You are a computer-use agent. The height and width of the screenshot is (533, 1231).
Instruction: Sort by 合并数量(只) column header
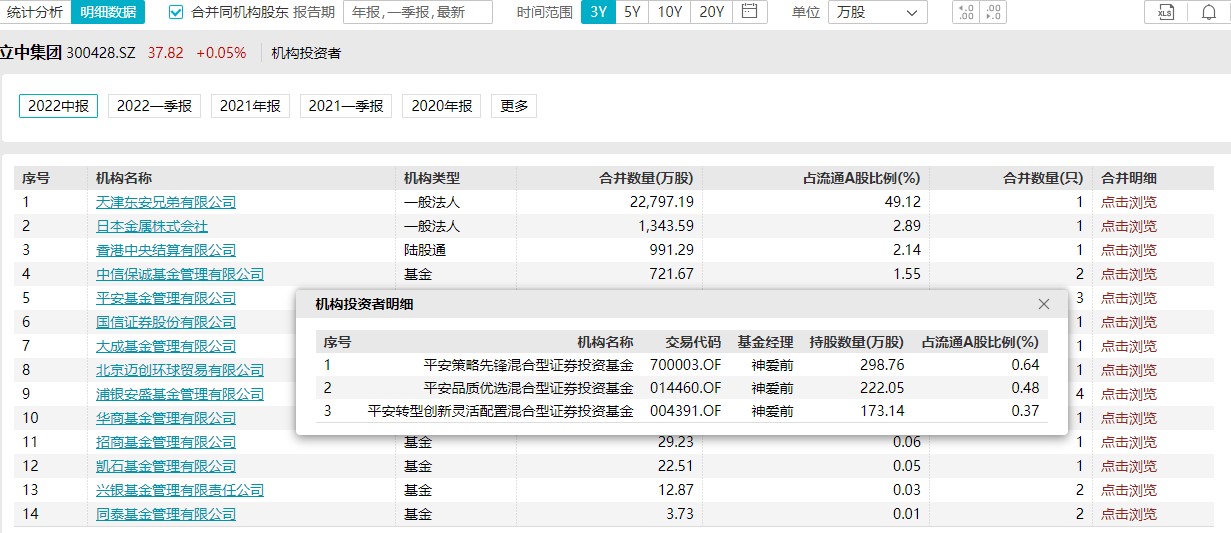[x=1043, y=178]
